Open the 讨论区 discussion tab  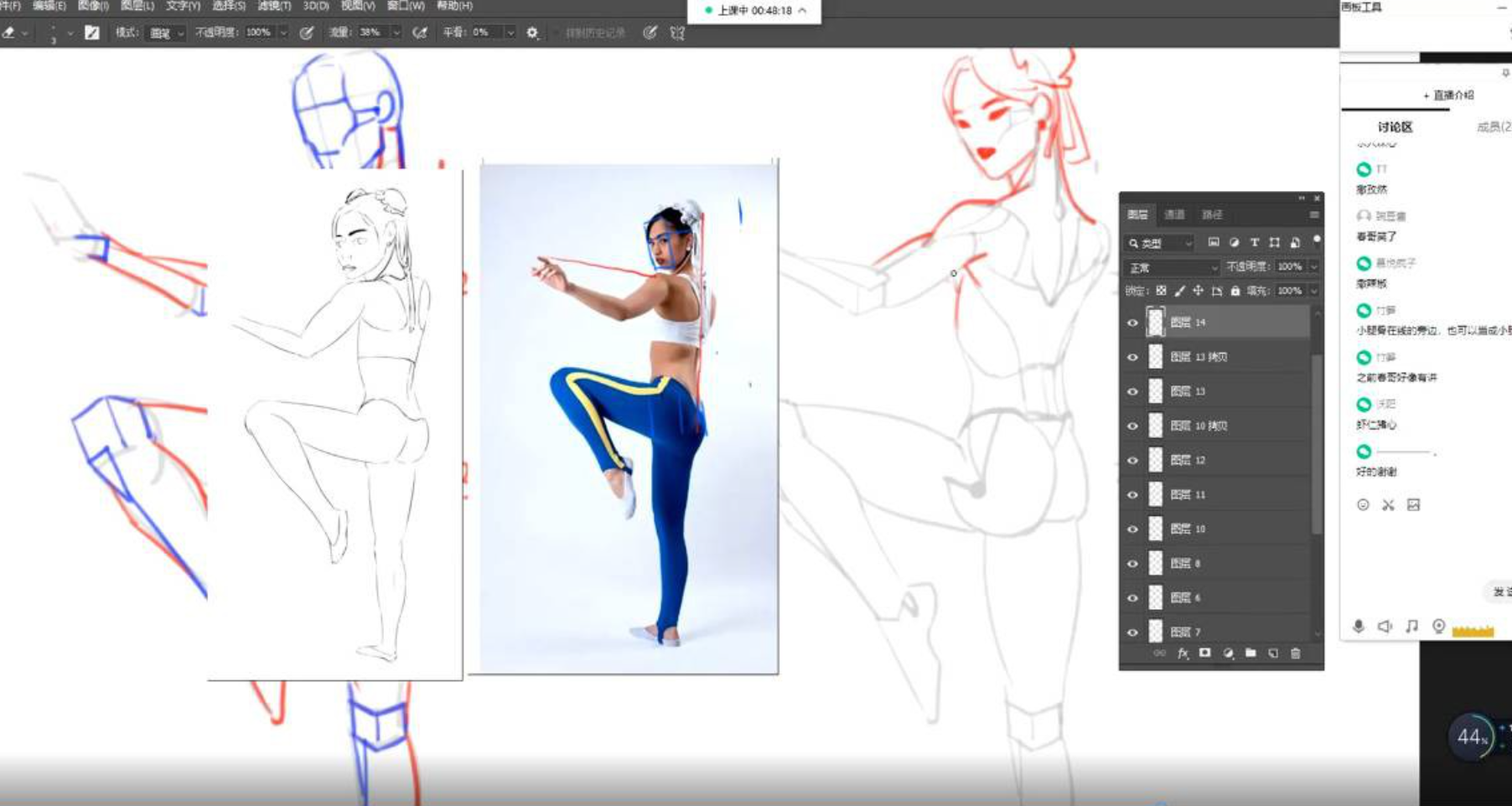pyautogui.click(x=1395, y=127)
